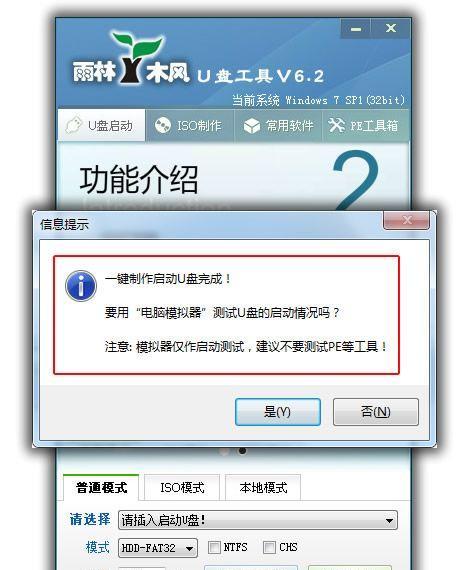Expand the 请插入启动U盘 drive dropdown
This screenshot has width=468, height=570.
point(258,520)
